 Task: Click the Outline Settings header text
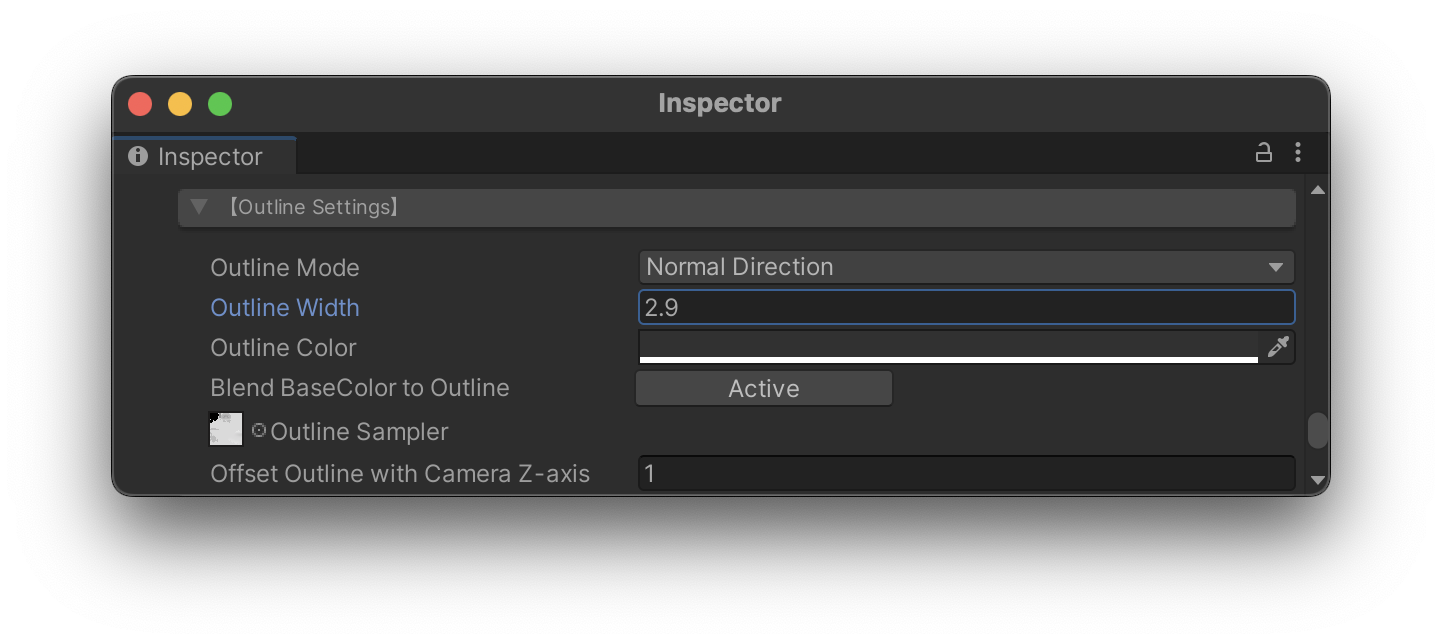(313, 207)
